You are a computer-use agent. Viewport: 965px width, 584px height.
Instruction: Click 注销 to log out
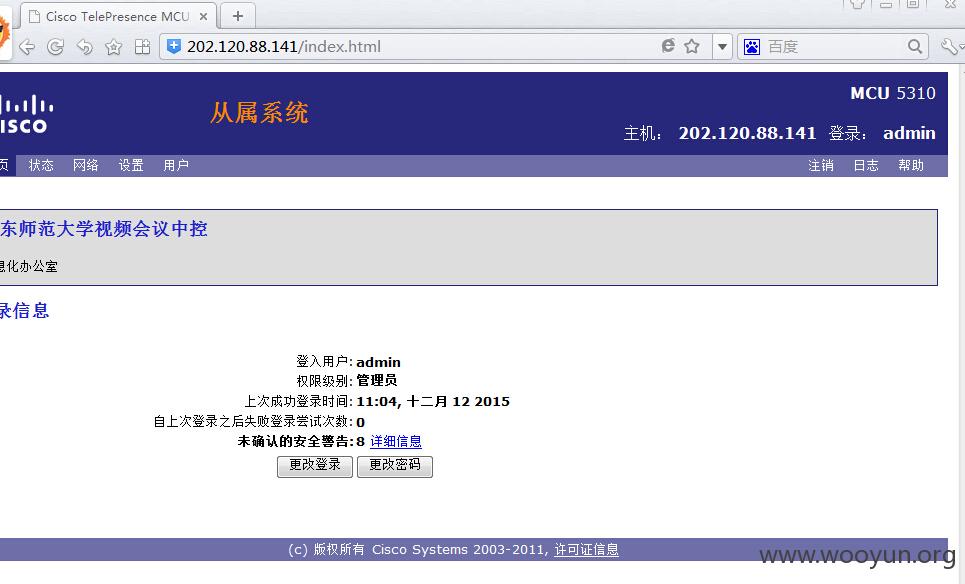point(821,166)
